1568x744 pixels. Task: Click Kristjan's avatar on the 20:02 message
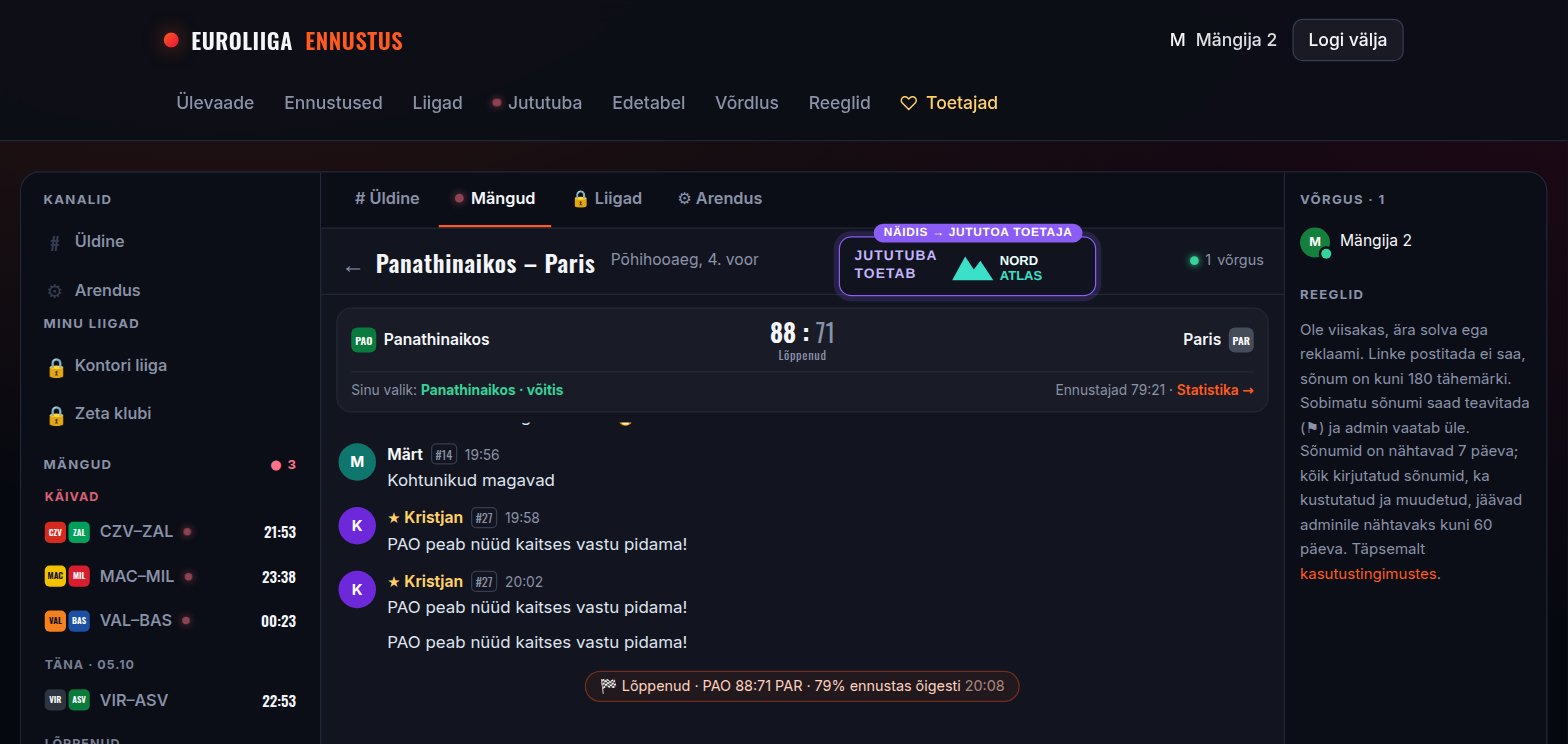click(357, 590)
